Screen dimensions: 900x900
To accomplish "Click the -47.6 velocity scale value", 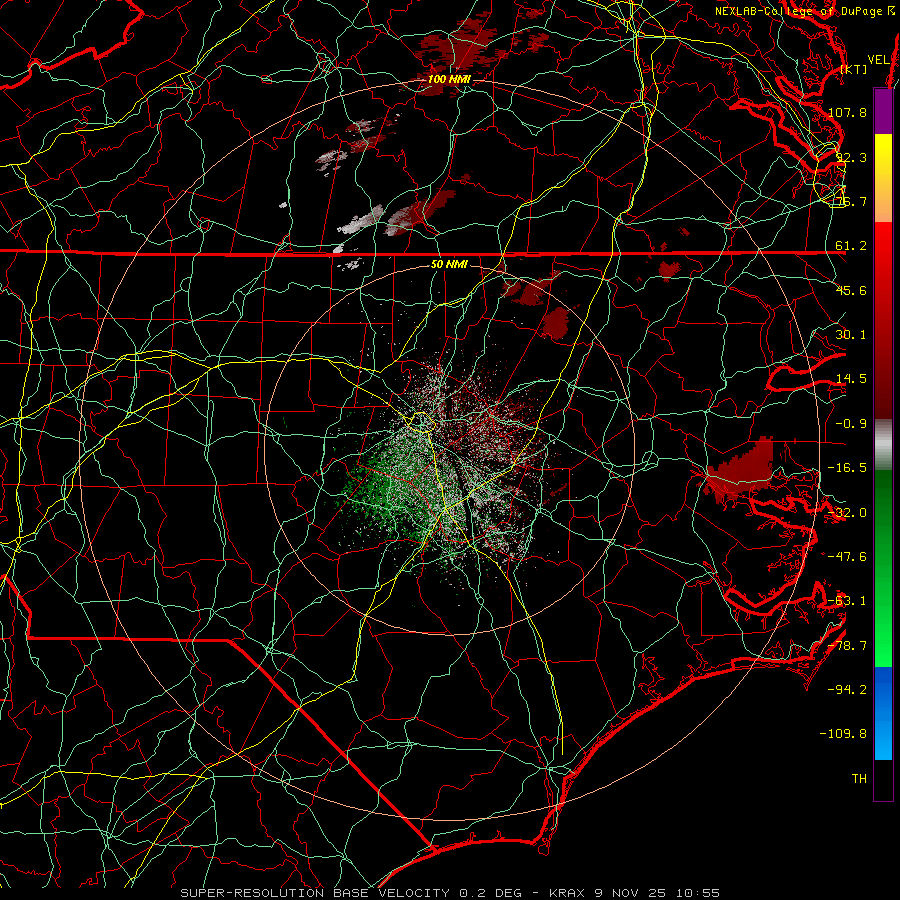I will pos(848,557).
